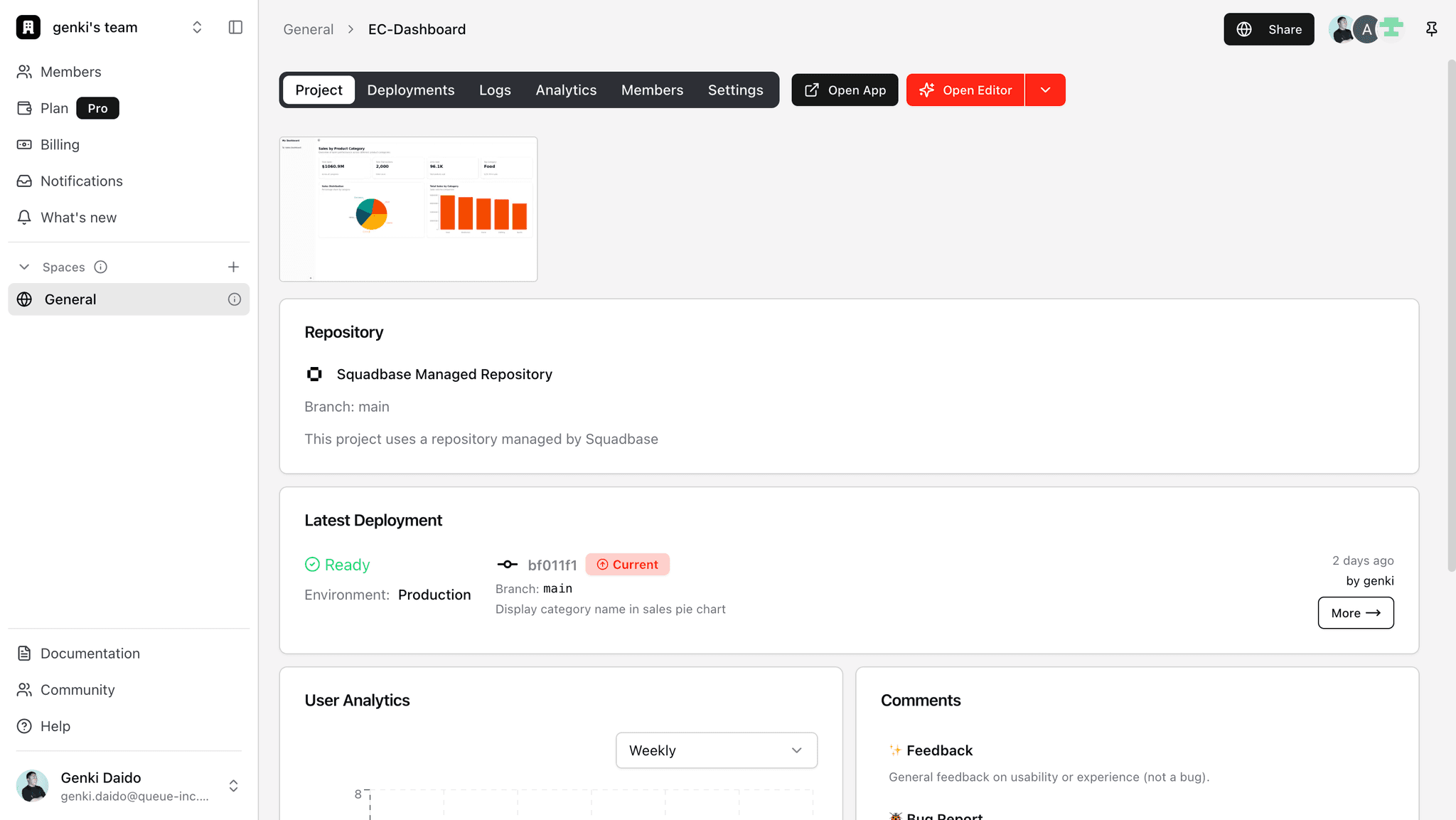Click the More button in Latest Deployment
The image size is (1456, 820).
1355,613
